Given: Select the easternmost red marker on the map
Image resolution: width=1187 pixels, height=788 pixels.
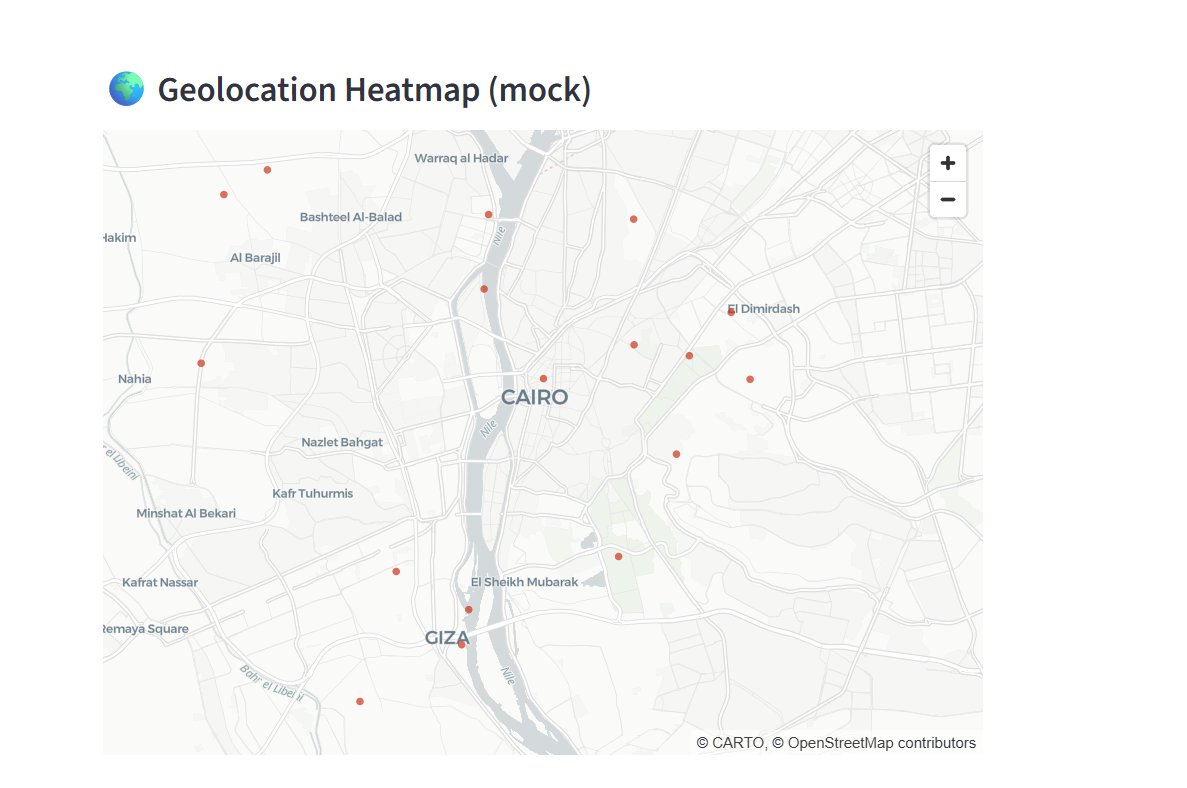Looking at the screenshot, I should (x=750, y=378).
